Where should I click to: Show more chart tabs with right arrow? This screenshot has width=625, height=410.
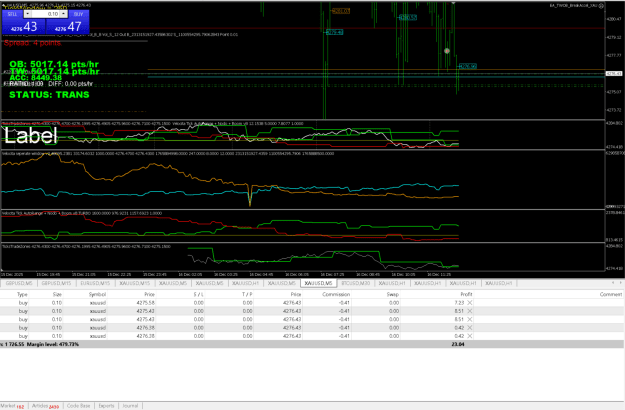(x=620, y=283)
